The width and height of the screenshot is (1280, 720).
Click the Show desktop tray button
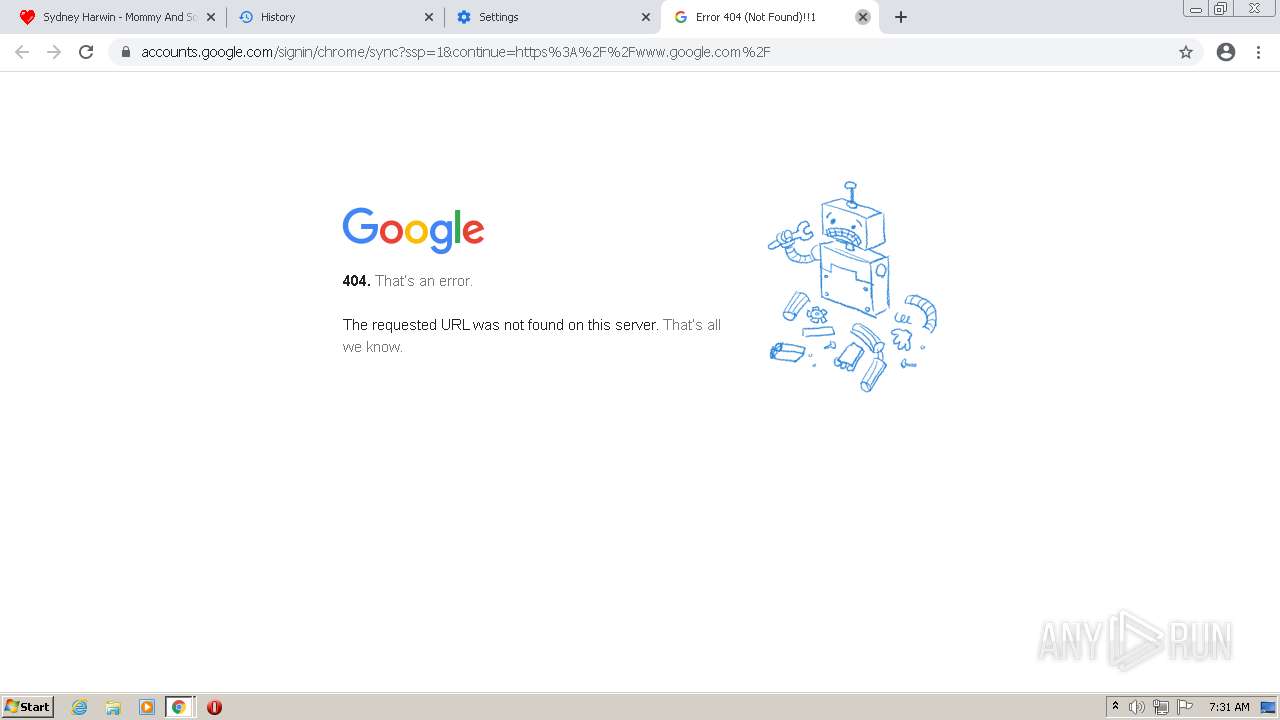pyautogui.click(x=1268, y=707)
